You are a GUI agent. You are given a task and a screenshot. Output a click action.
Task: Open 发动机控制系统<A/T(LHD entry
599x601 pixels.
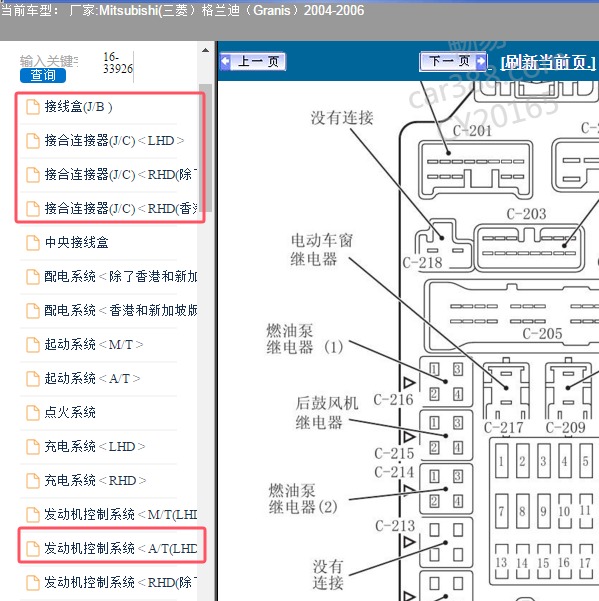coord(120,548)
